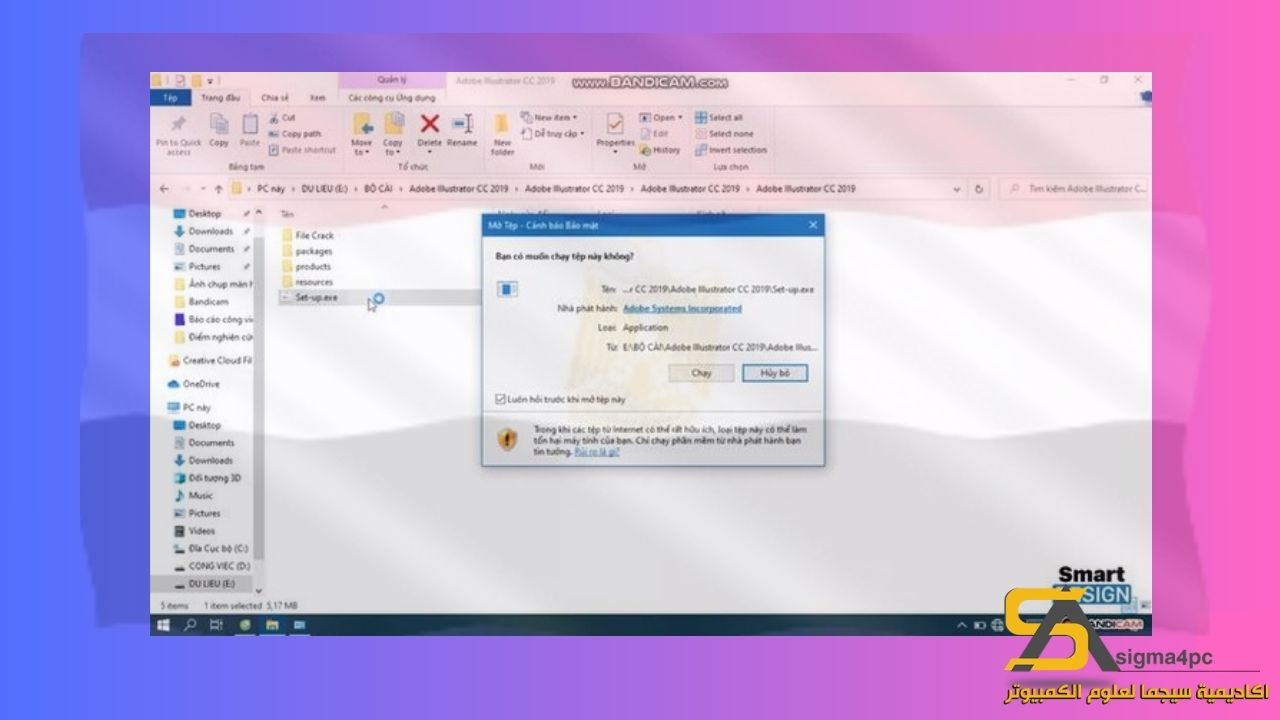Switch to Trang đầu tab
Screen dimensions: 1280x720
[220, 98]
